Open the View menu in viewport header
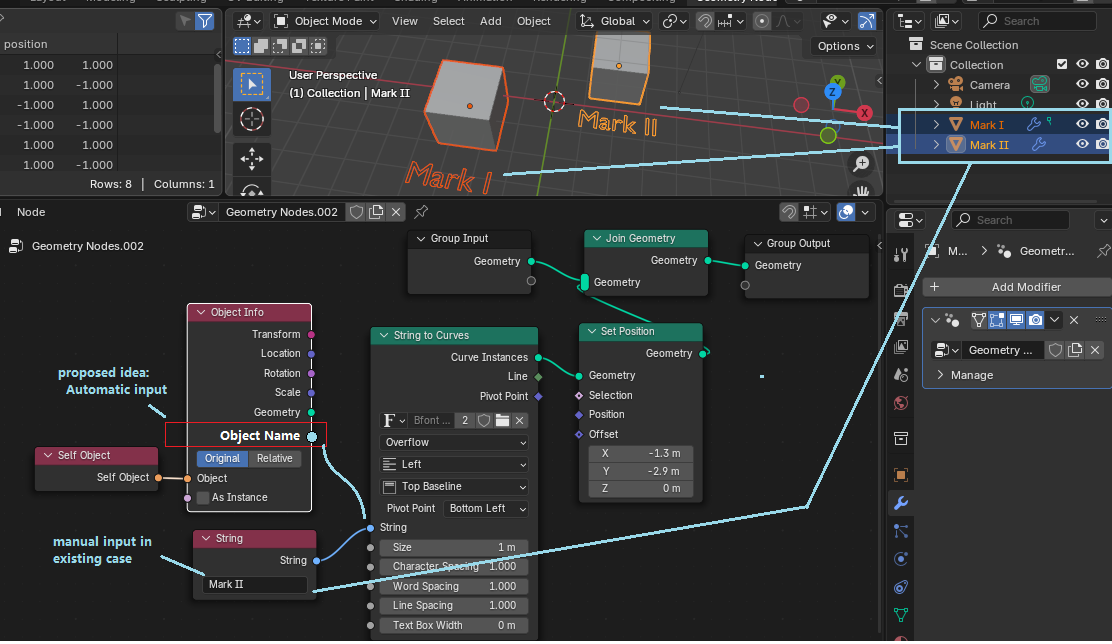1112x644 pixels. tap(405, 21)
